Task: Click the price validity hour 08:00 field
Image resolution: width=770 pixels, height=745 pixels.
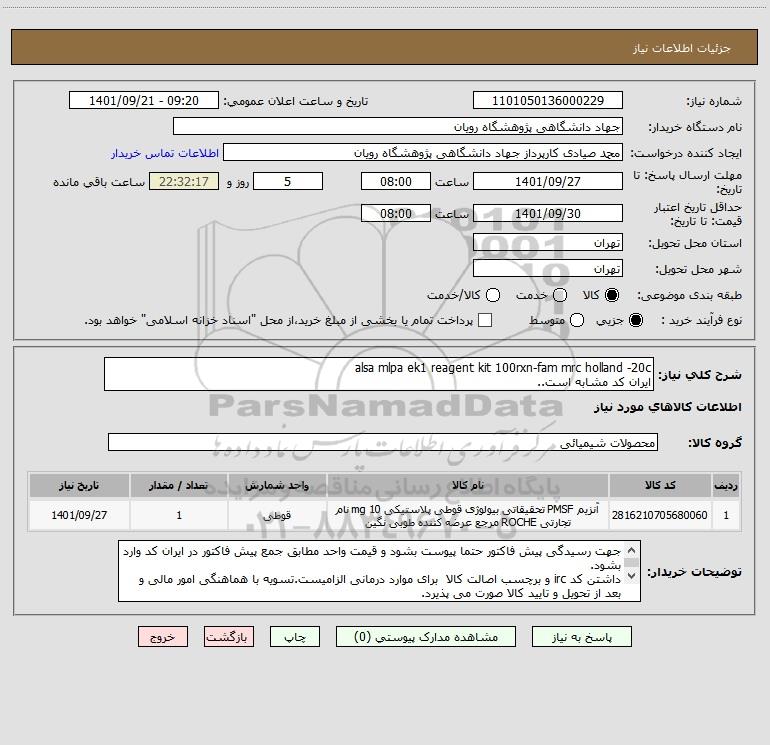Action: pyautogui.click(x=396, y=213)
